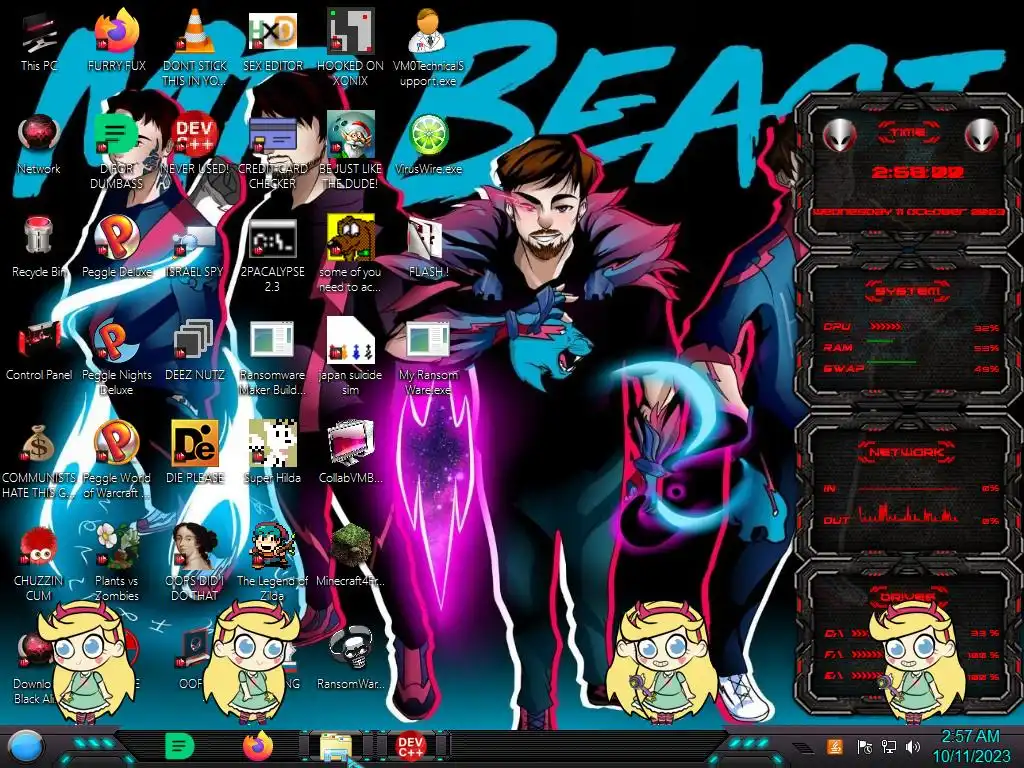Open the Action Center flag tray icon
This screenshot has height=768, width=1024.
tap(864, 746)
